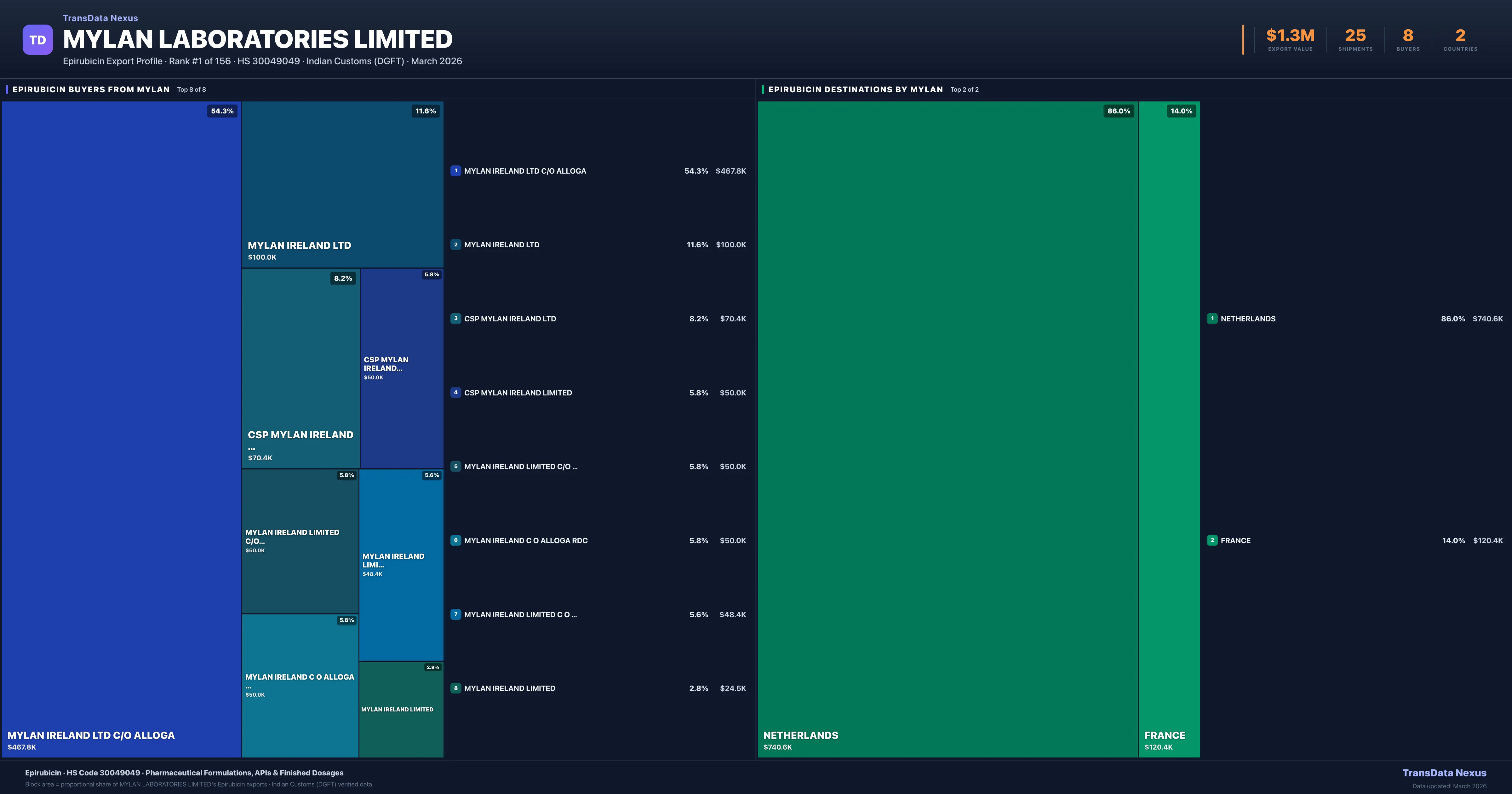The image size is (1512, 794).
Task: Click rank 4 badge for CSP Mylan Ireland Limited
Action: (x=455, y=393)
